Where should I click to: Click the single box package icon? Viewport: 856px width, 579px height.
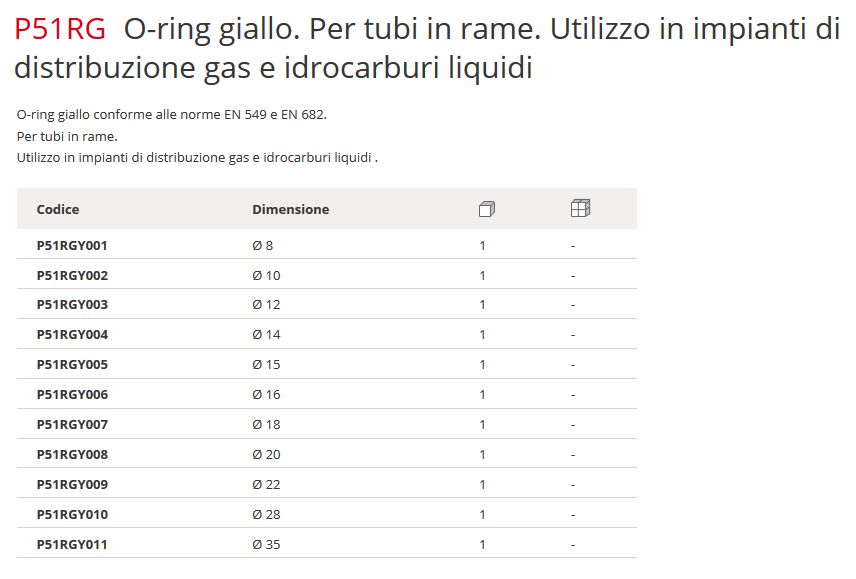486,209
